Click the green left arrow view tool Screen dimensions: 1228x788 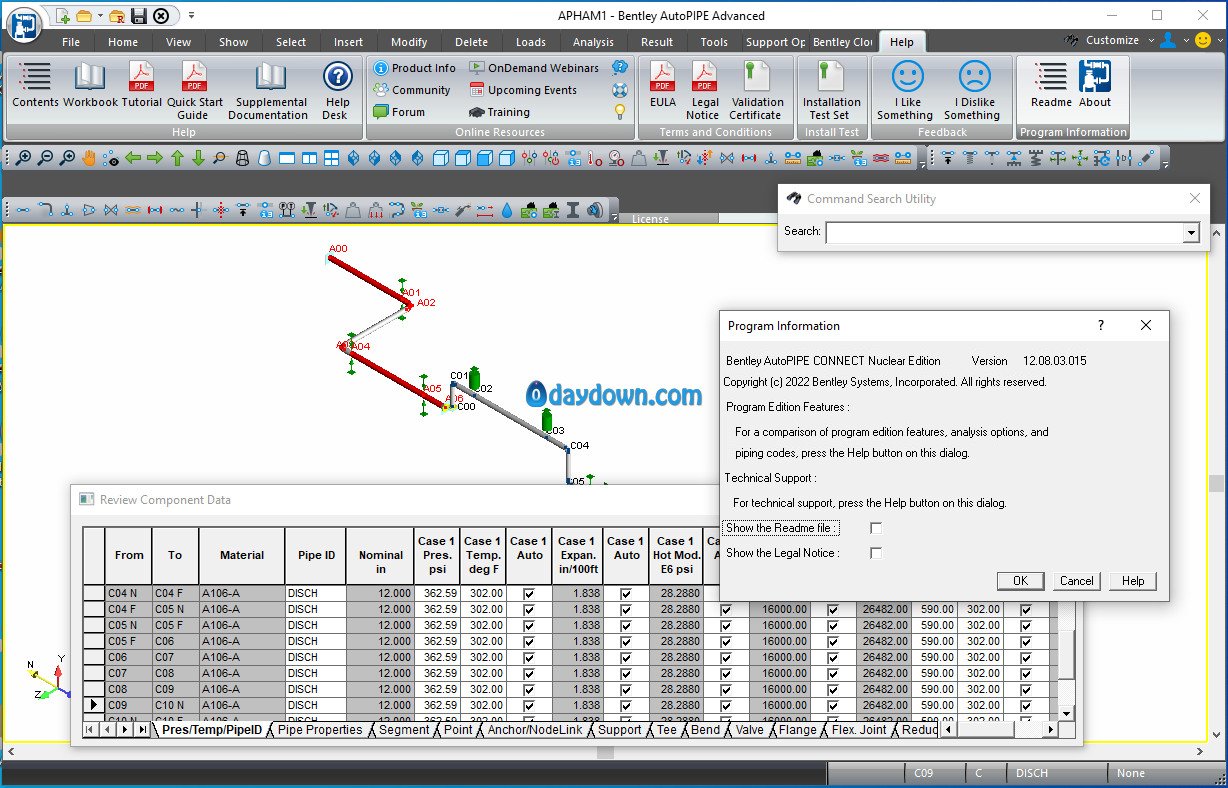click(x=133, y=158)
